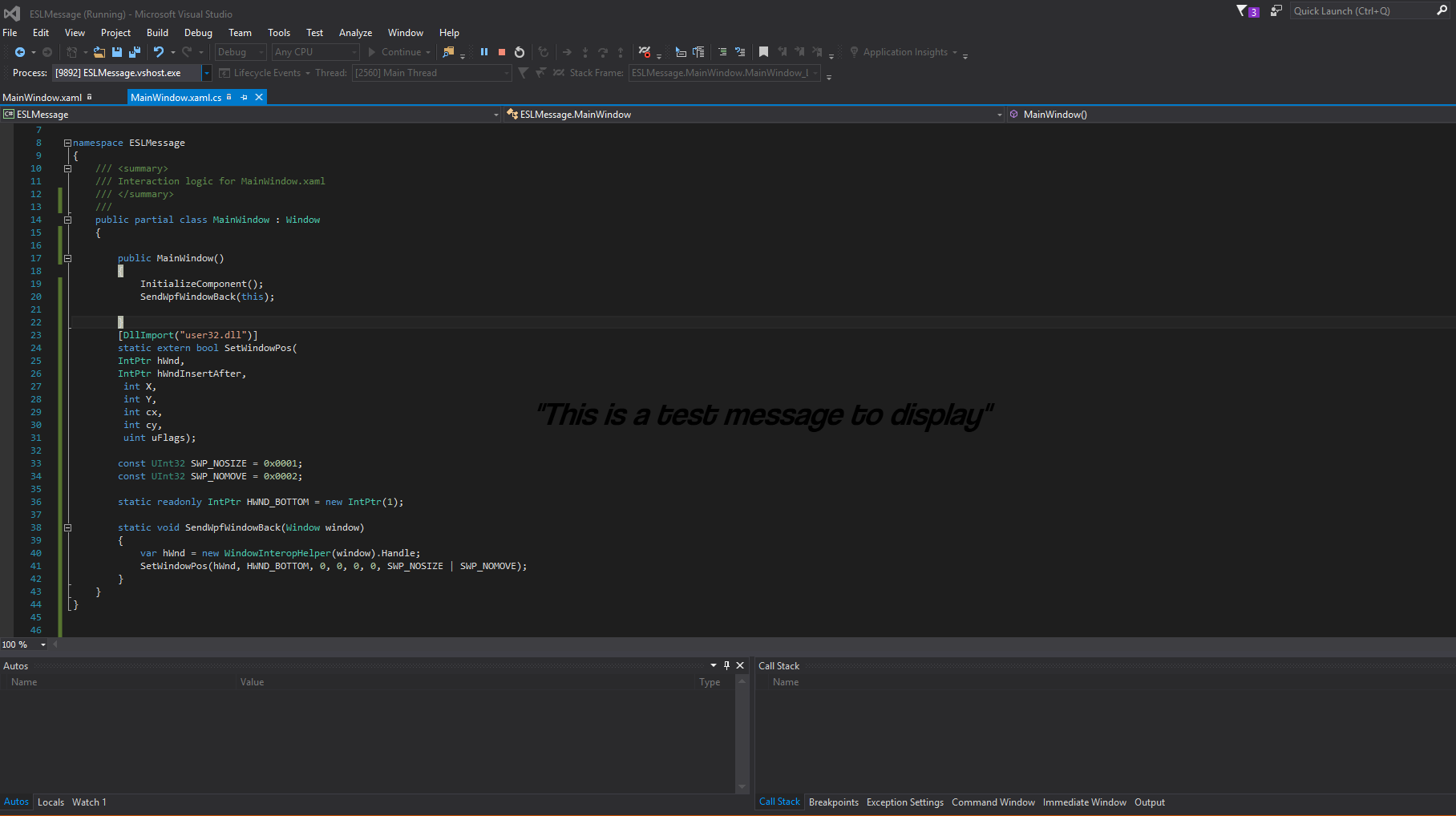Switch to the Breakpoints tab

pyautogui.click(x=833, y=802)
